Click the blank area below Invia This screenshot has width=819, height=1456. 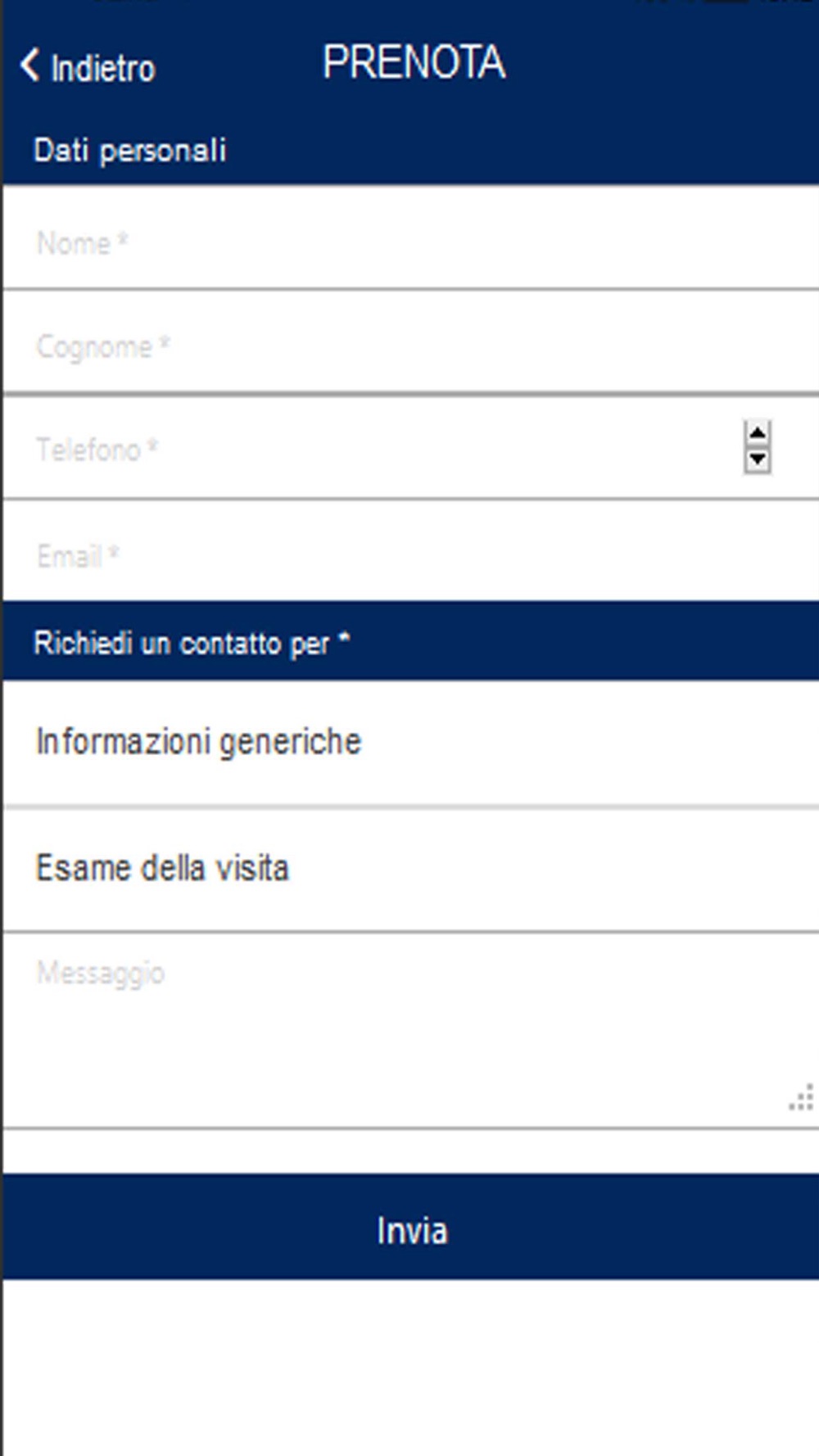click(x=409, y=1368)
